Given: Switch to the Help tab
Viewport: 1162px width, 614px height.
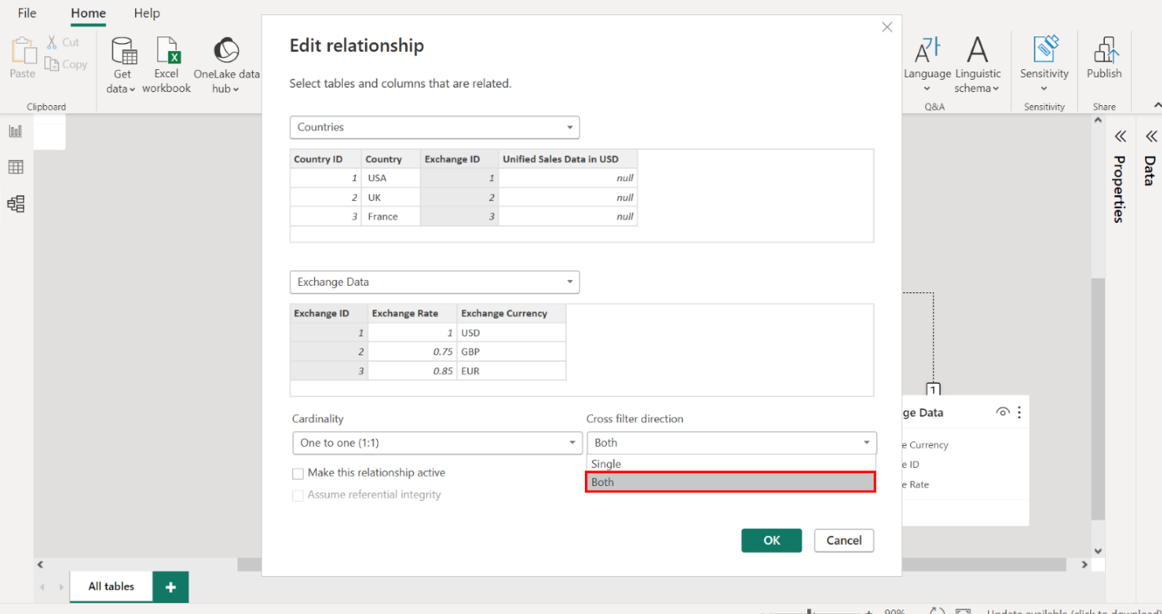Looking at the screenshot, I should tap(146, 13).
